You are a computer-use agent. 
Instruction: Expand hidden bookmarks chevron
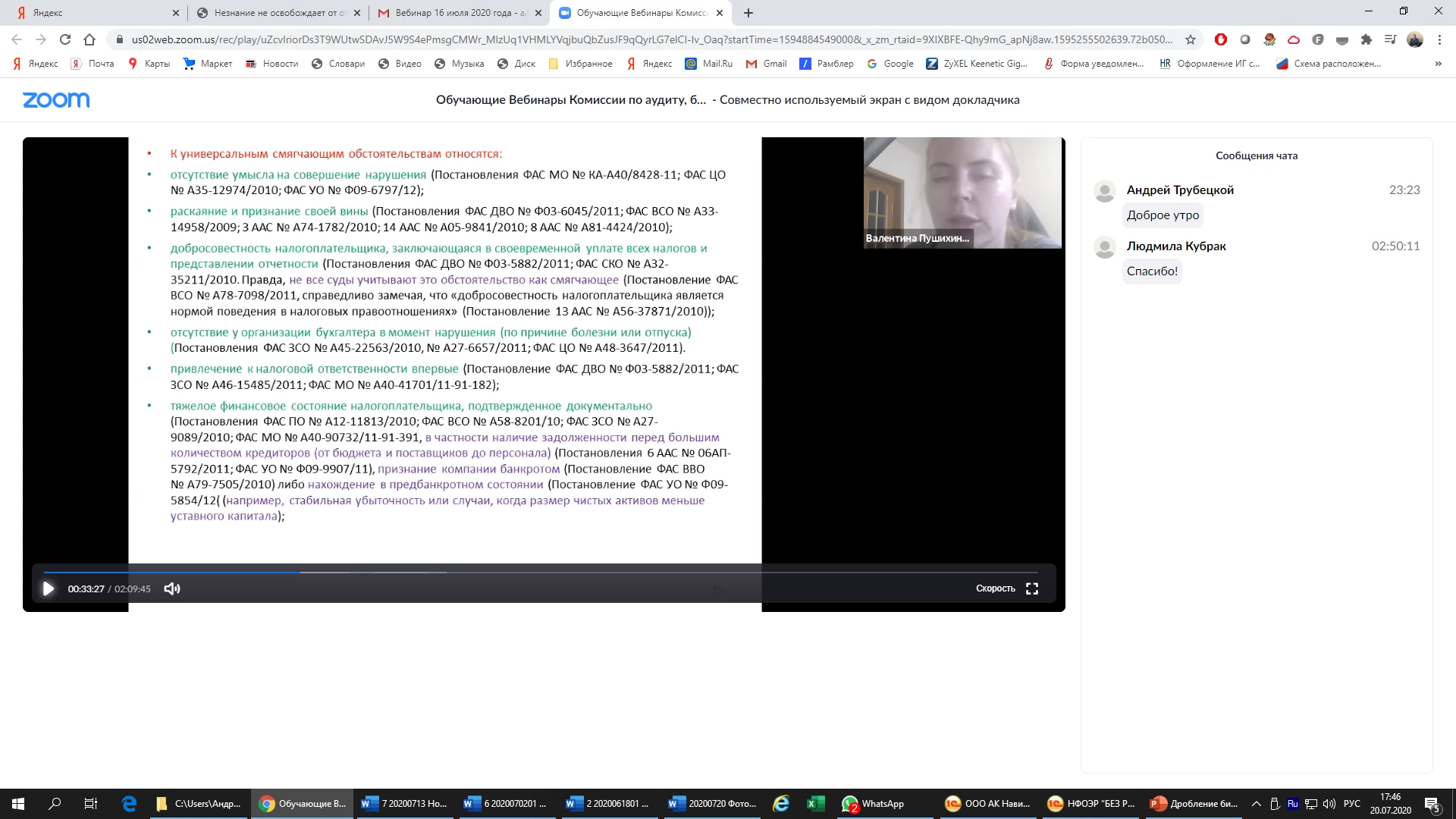coord(1438,64)
